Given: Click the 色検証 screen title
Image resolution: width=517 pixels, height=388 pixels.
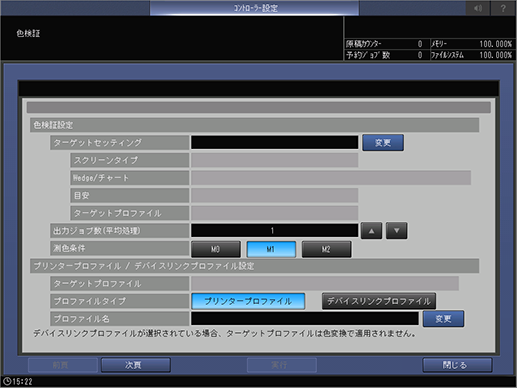Looking at the screenshot, I should (x=28, y=33).
